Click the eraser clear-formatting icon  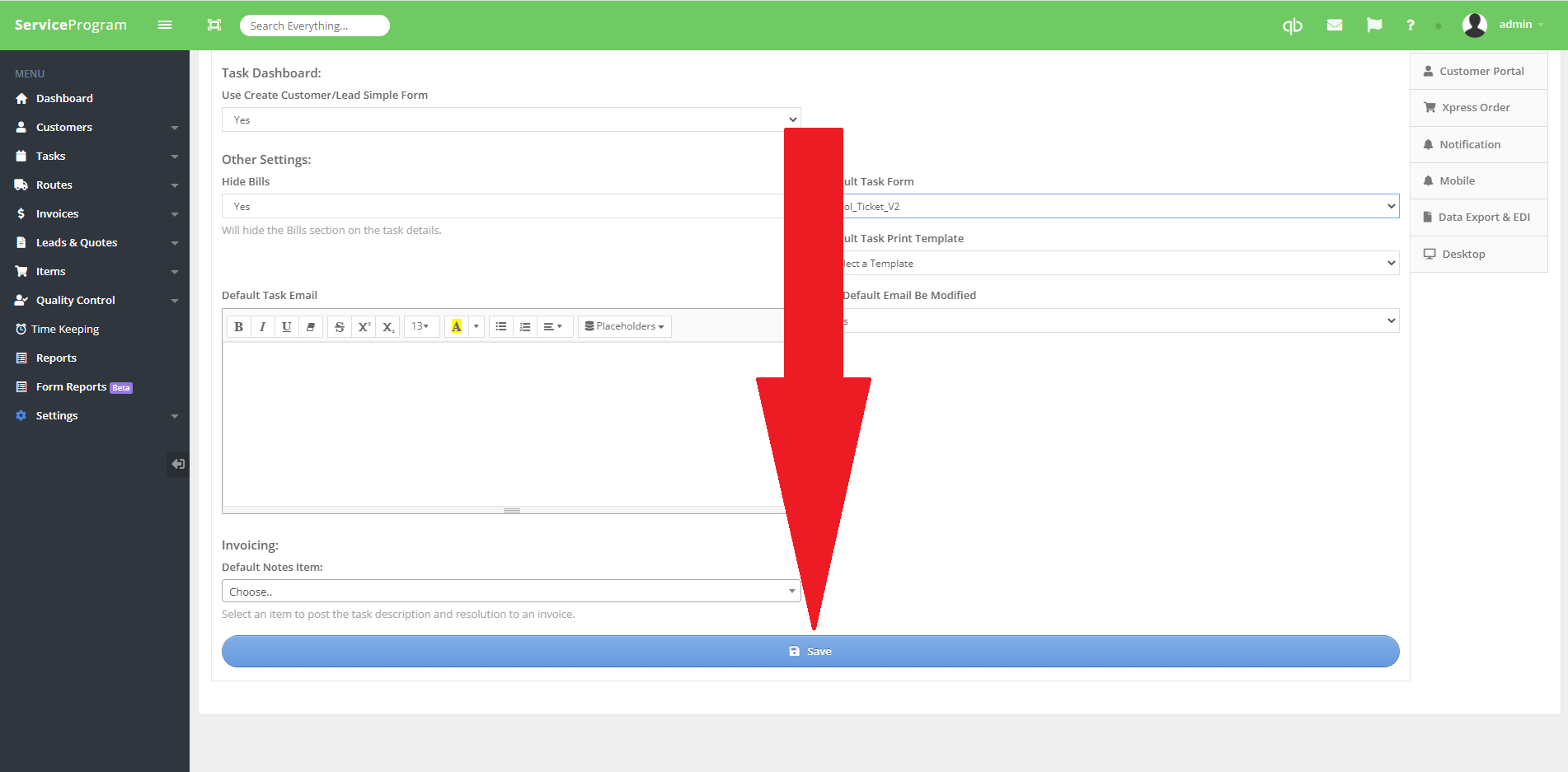tap(311, 327)
